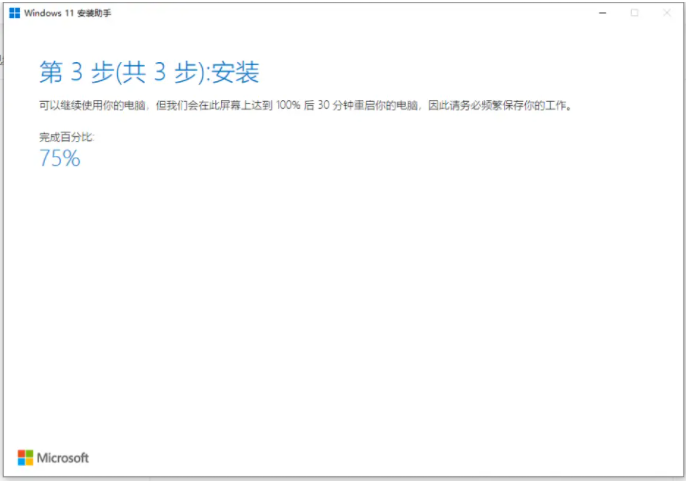
Task: Click the four-color Microsoft logo squares
Action: [x=25, y=457]
